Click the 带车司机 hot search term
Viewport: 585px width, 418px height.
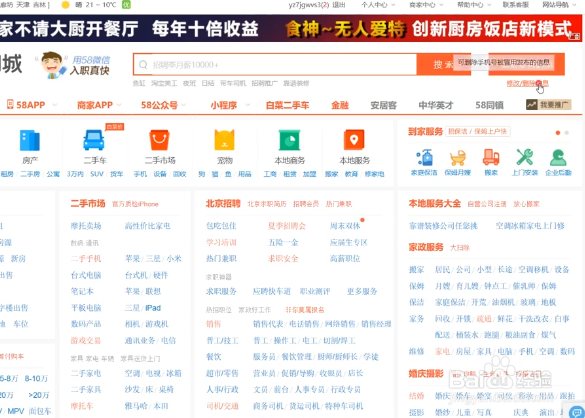pyautogui.click(x=233, y=83)
